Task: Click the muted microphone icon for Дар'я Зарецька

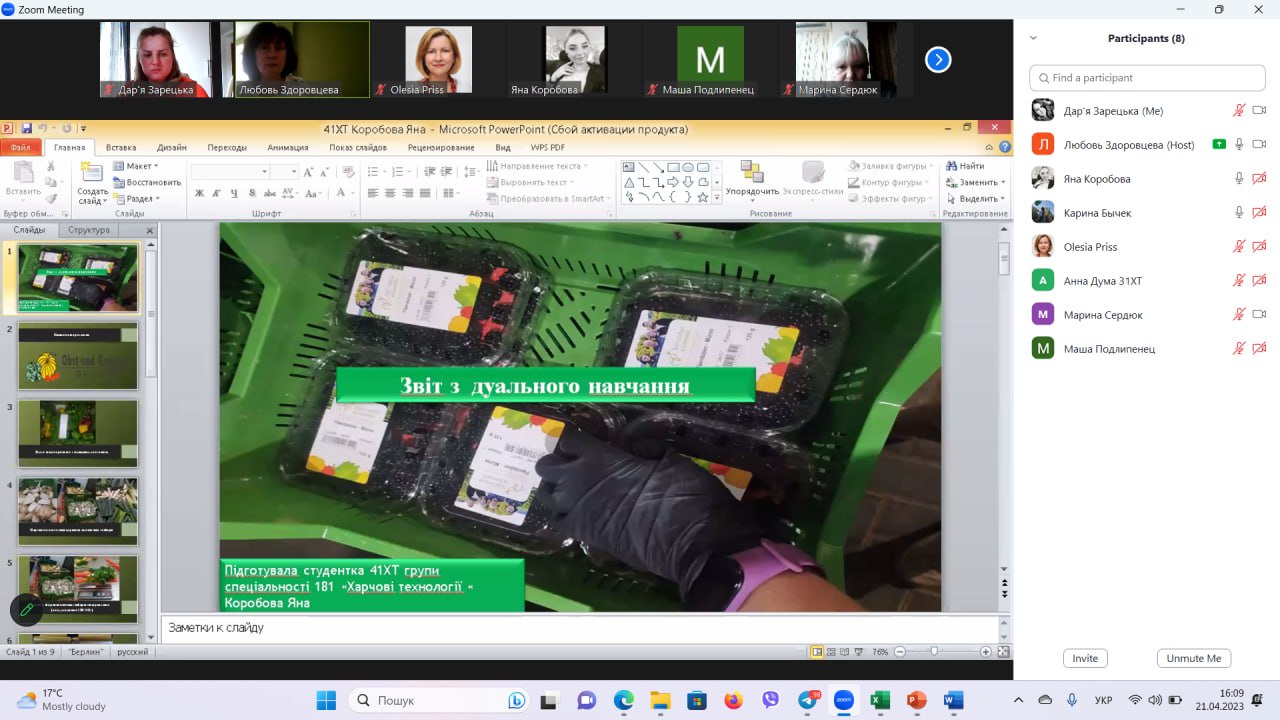Action: 1239,111
